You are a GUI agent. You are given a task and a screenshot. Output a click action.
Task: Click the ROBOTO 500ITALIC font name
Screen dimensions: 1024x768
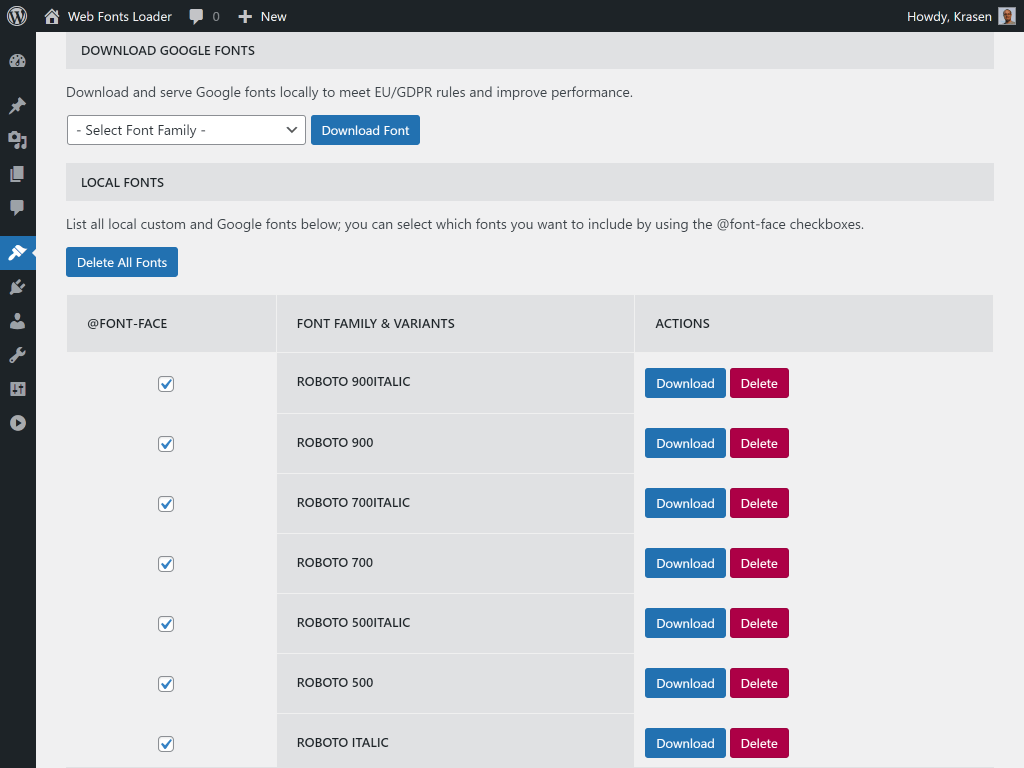pyautogui.click(x=353, y=623)
